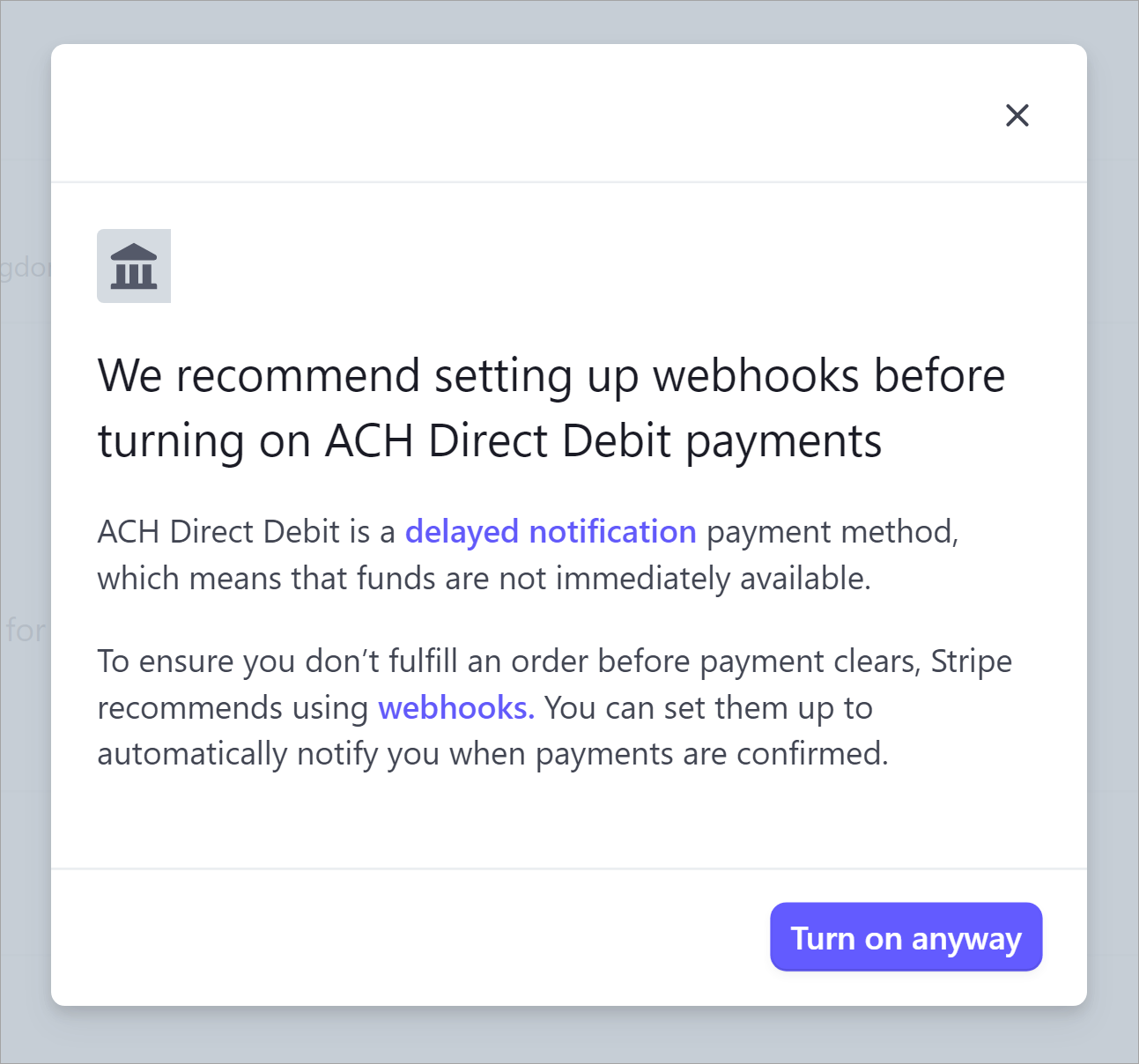The image size is (1139, 1064).
Task: Select the bank glyph inside the rounded square
Action: [133, 265]
